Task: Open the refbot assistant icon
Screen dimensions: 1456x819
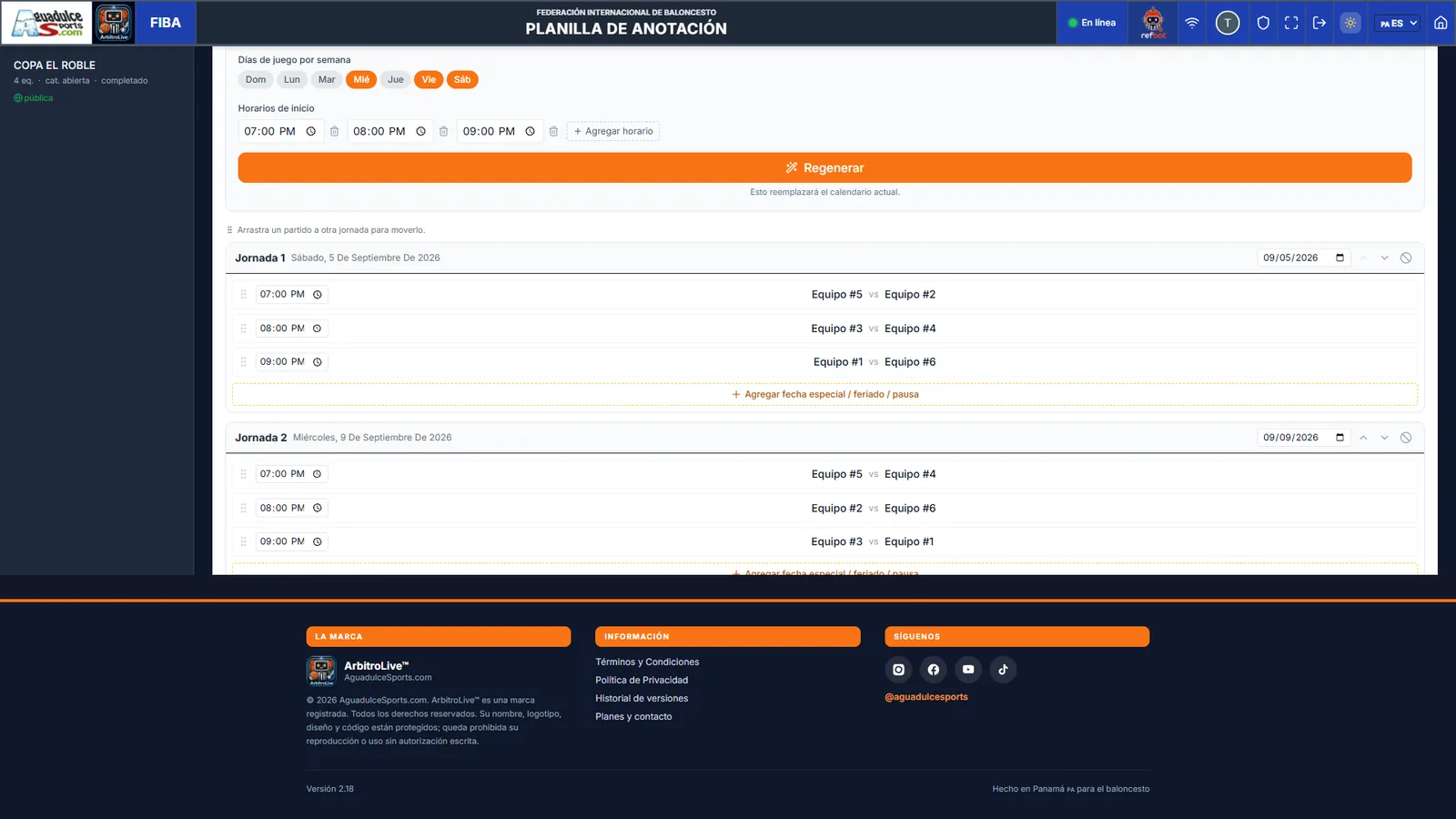Action: [1153, 23]
